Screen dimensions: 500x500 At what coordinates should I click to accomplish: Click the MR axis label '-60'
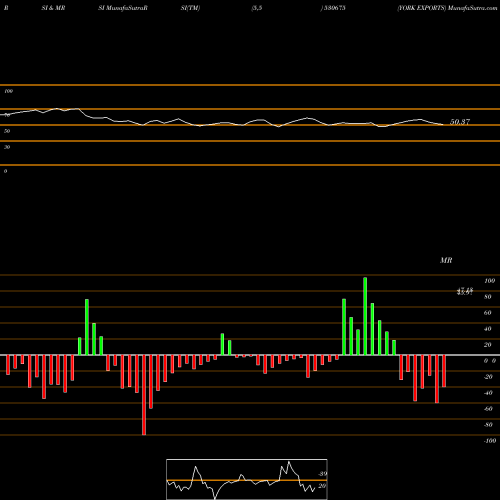point(488,409)
